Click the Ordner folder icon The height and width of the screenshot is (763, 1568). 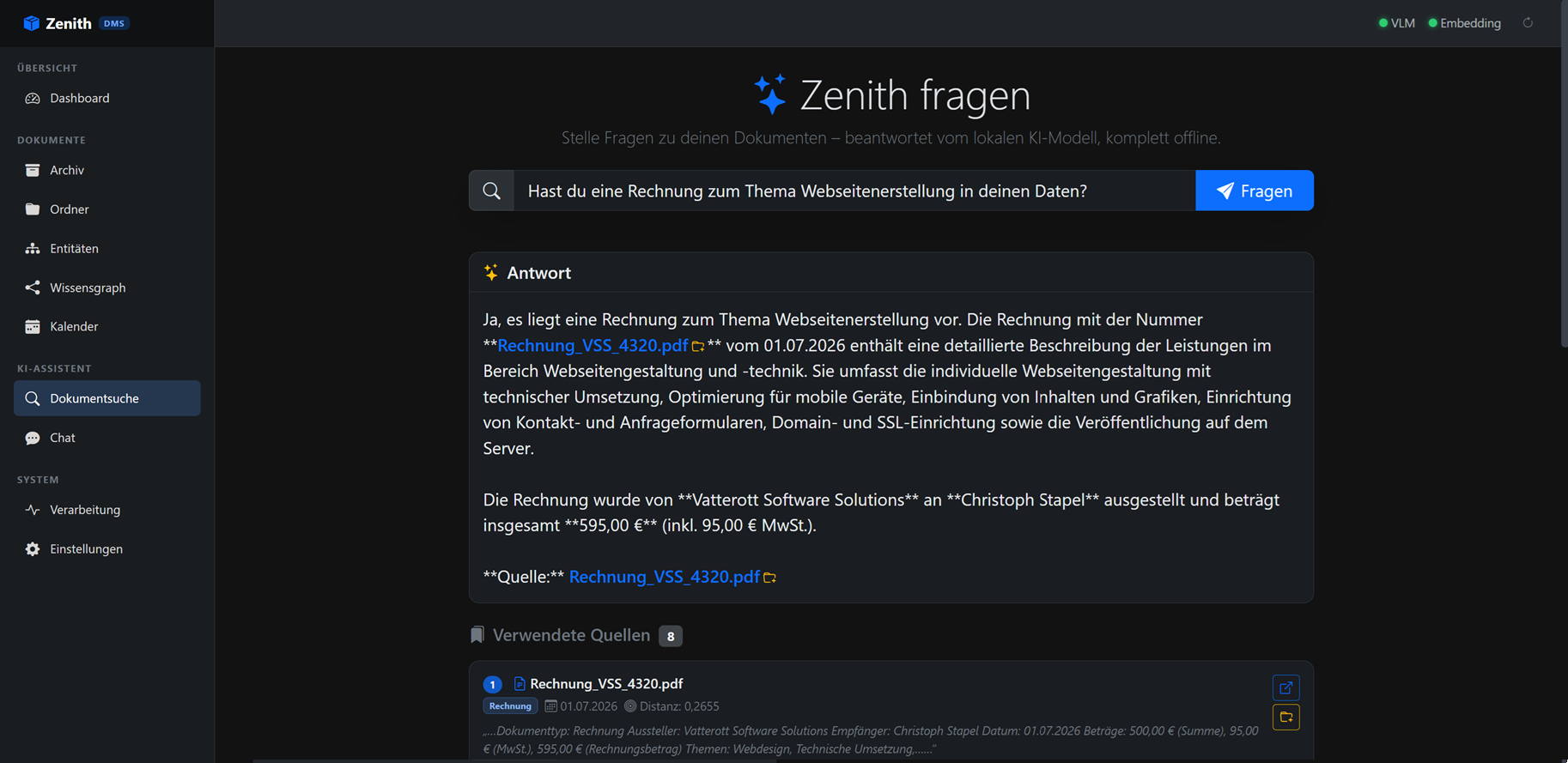pos(33,209)
